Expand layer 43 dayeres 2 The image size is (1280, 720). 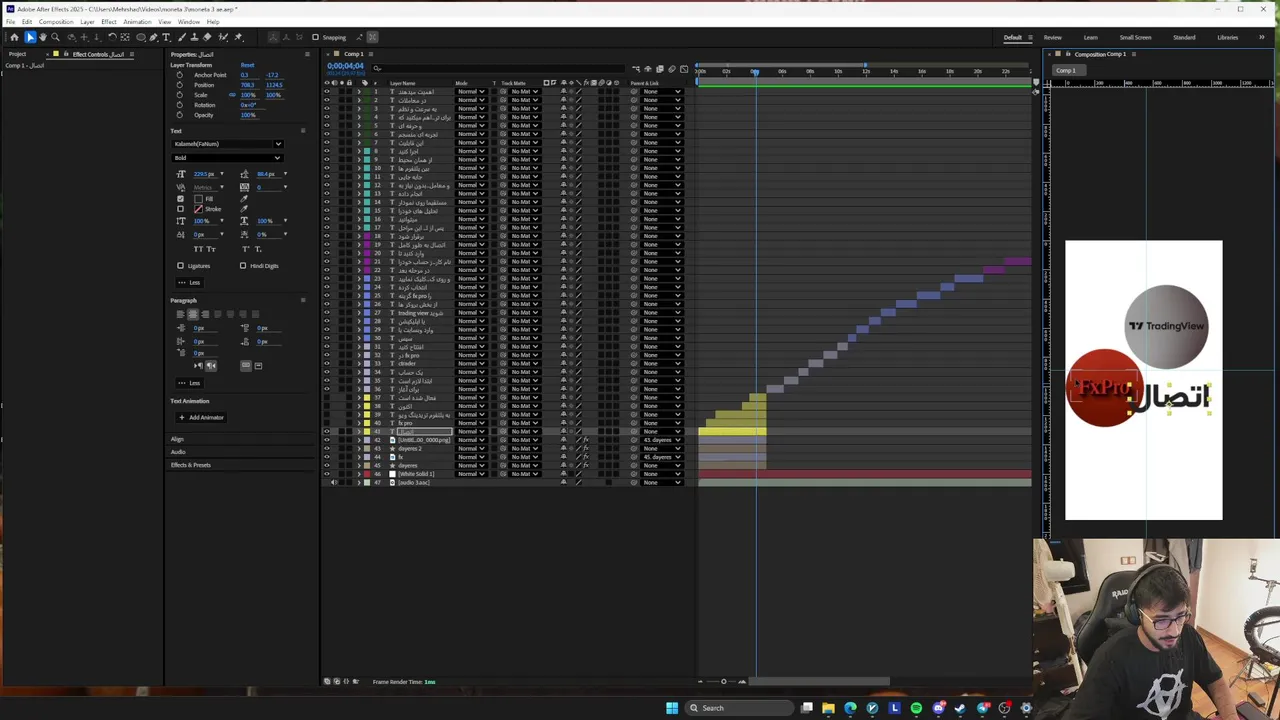(359, 448)
